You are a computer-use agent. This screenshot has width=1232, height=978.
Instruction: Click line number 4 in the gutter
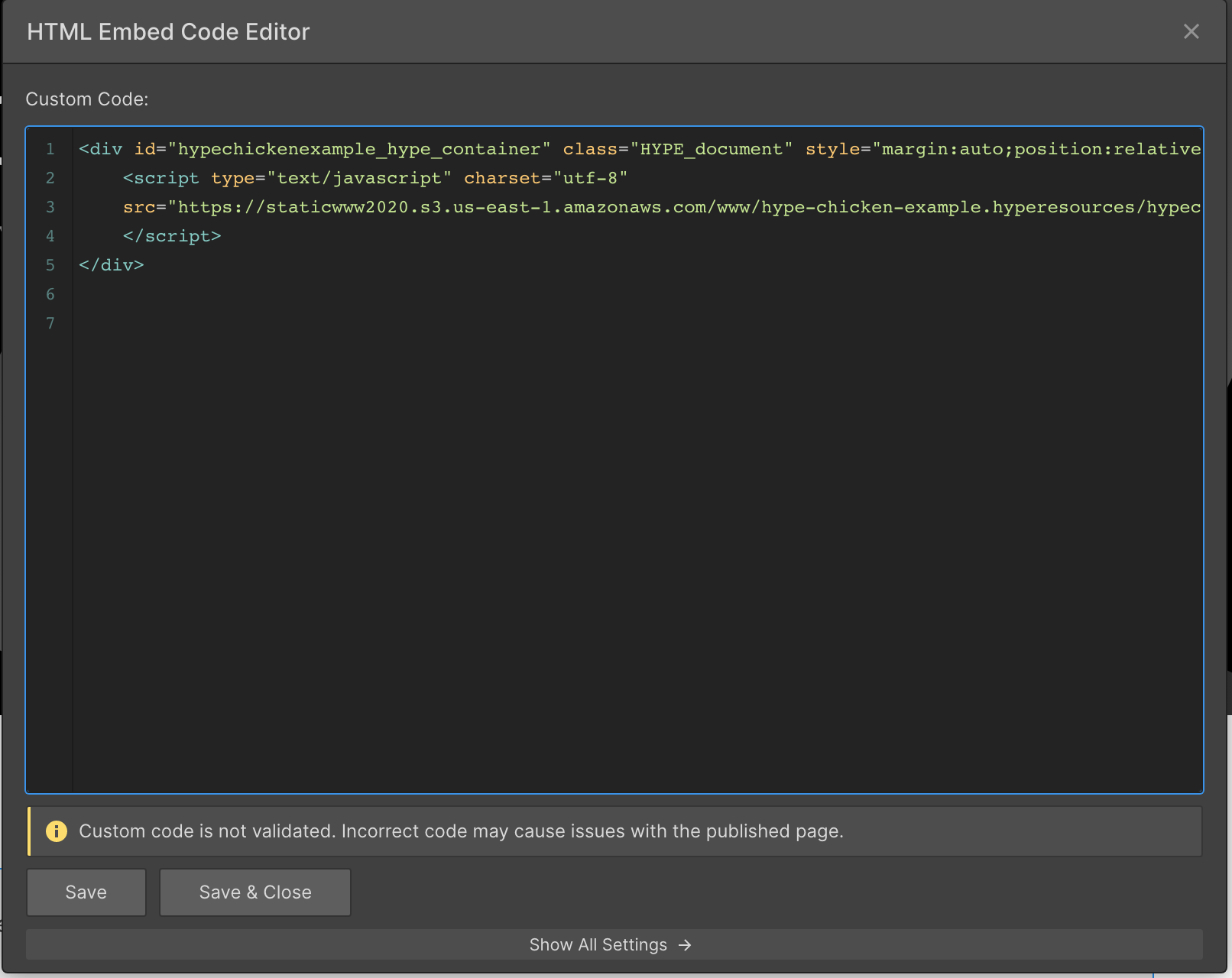pyautogui.click(x=50, y=236)
